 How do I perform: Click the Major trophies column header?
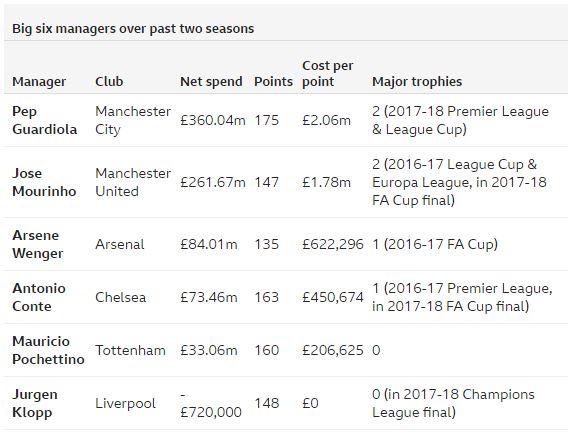417,81
